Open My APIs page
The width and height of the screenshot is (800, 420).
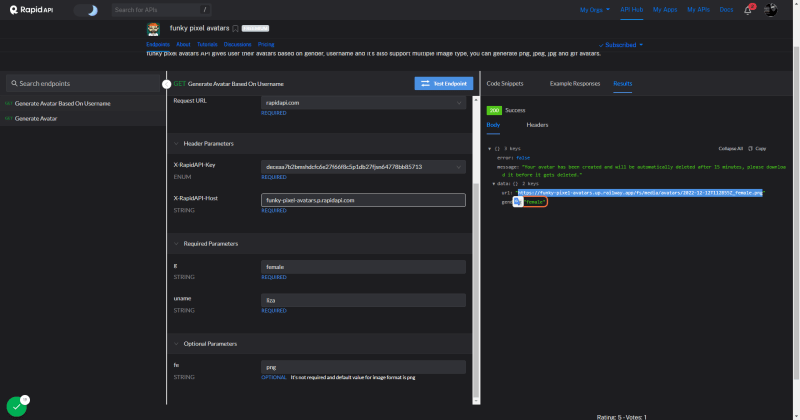[698, 10]
